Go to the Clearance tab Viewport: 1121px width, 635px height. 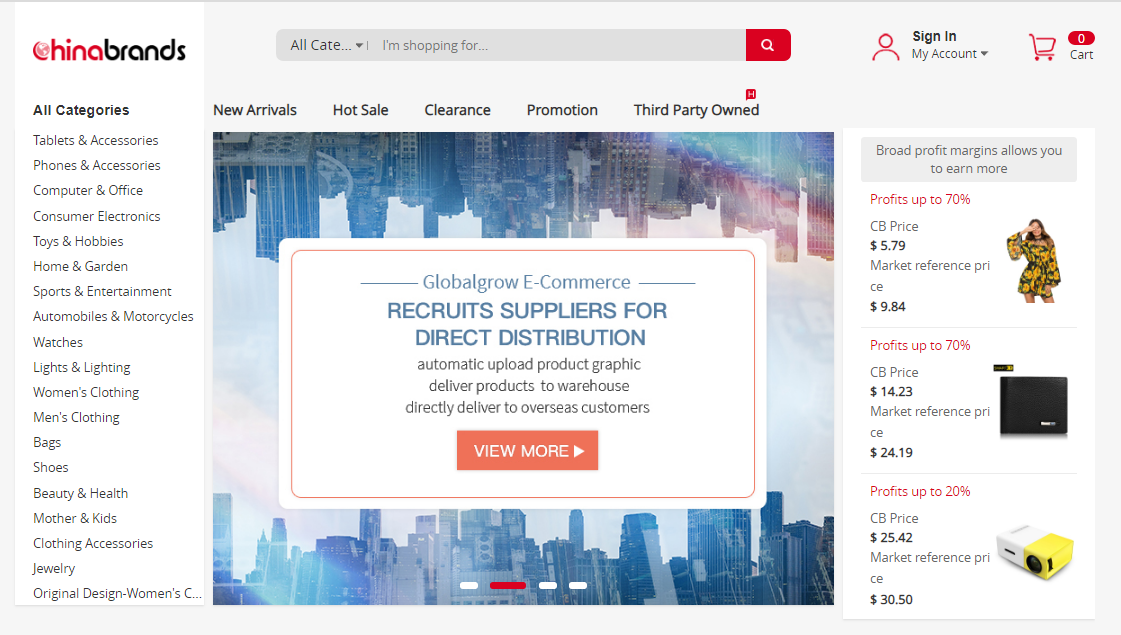[x=458, y=110]
